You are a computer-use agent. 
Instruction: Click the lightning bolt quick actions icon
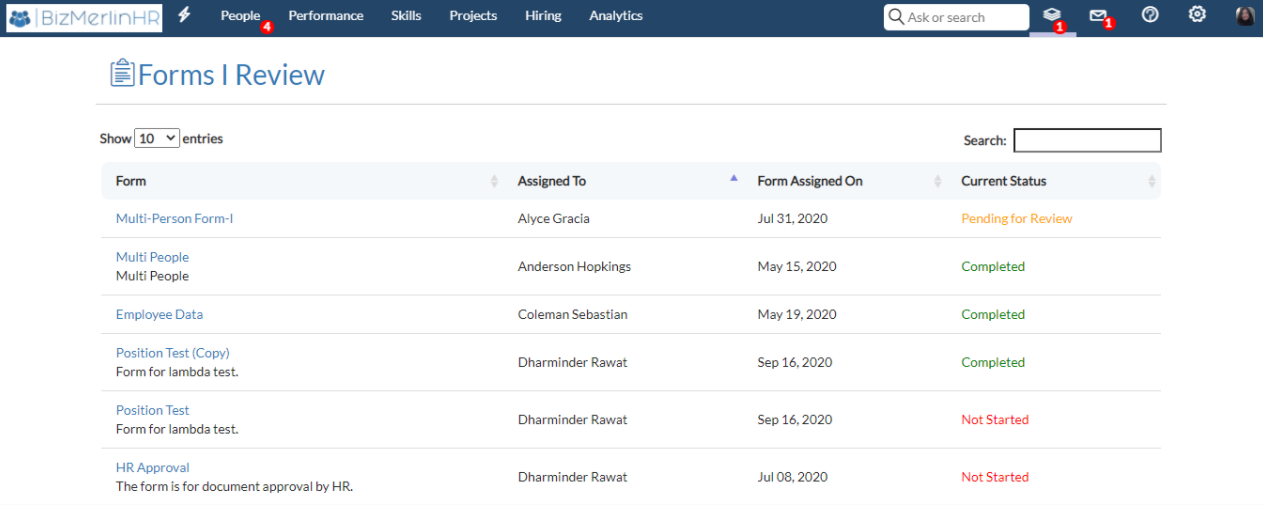click(x=184, y=15)
